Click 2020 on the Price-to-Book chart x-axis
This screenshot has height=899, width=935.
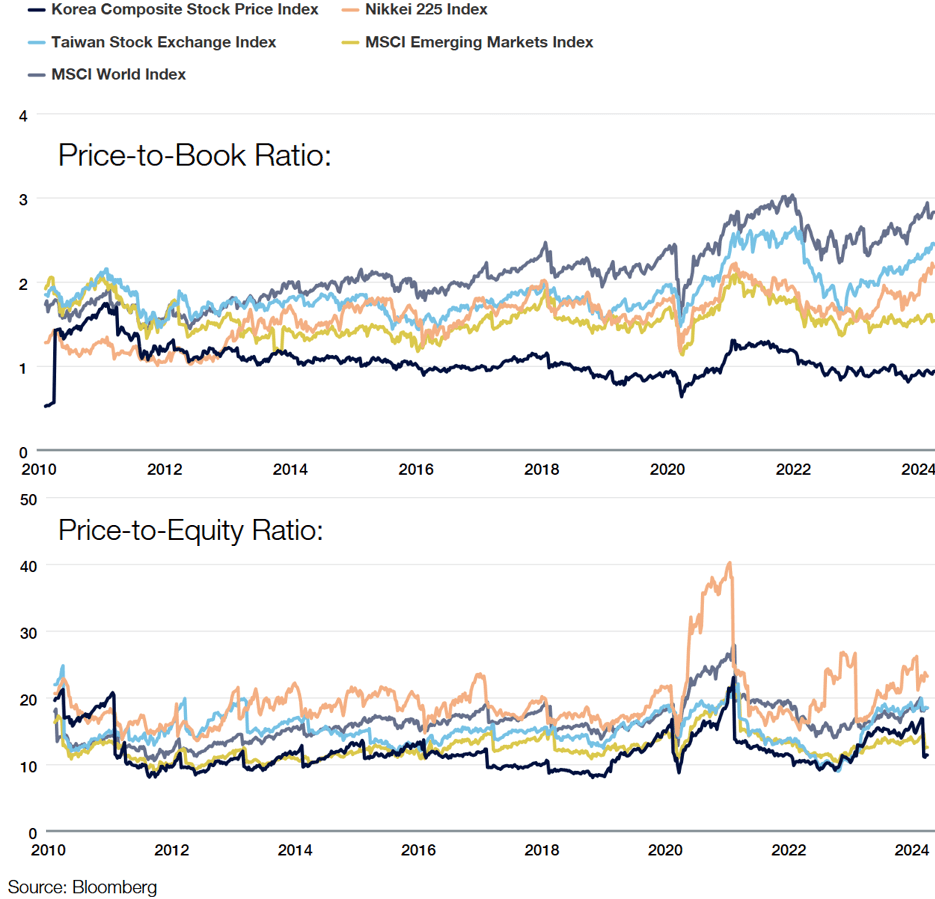tap(666, 469)
